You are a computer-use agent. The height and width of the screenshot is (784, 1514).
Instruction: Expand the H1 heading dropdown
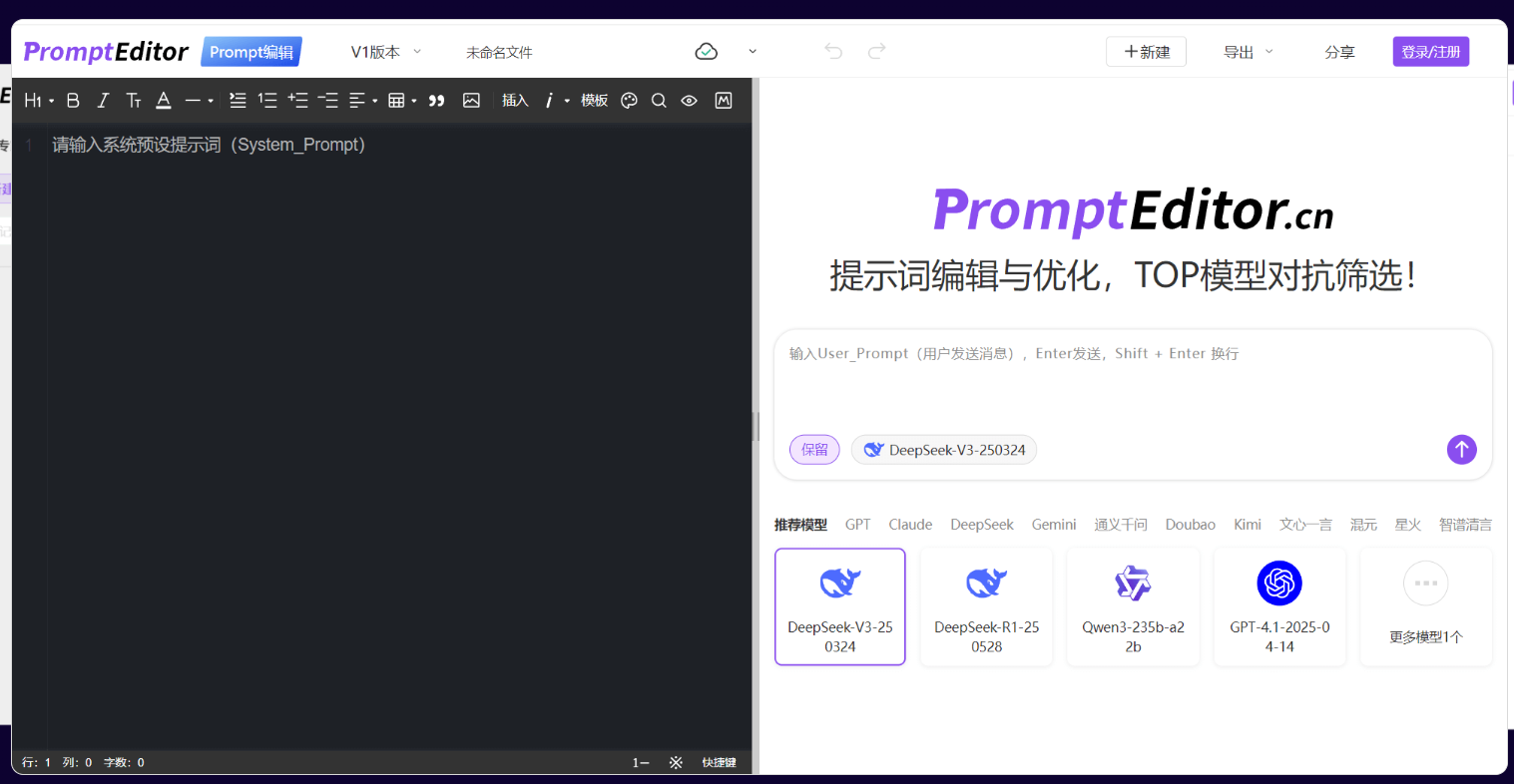39,101
